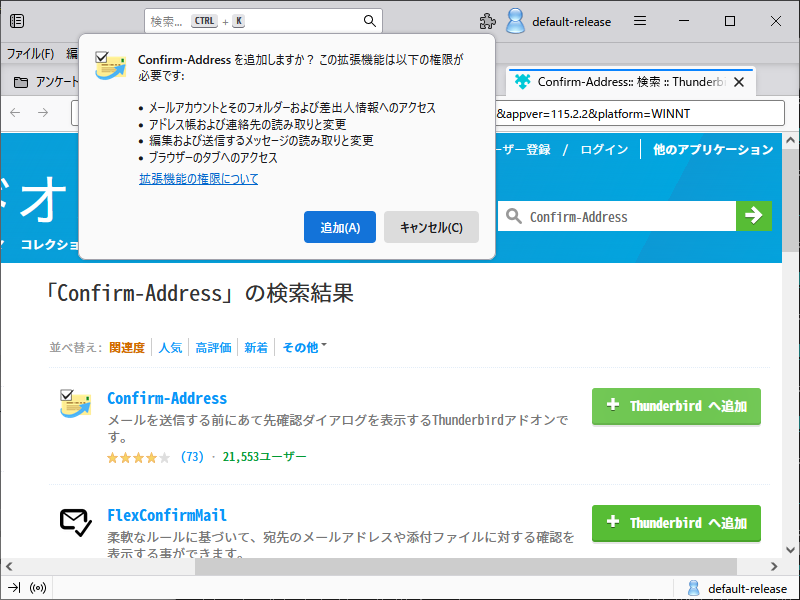Switch to the アンケート folder tab

[x=46, y=82]
